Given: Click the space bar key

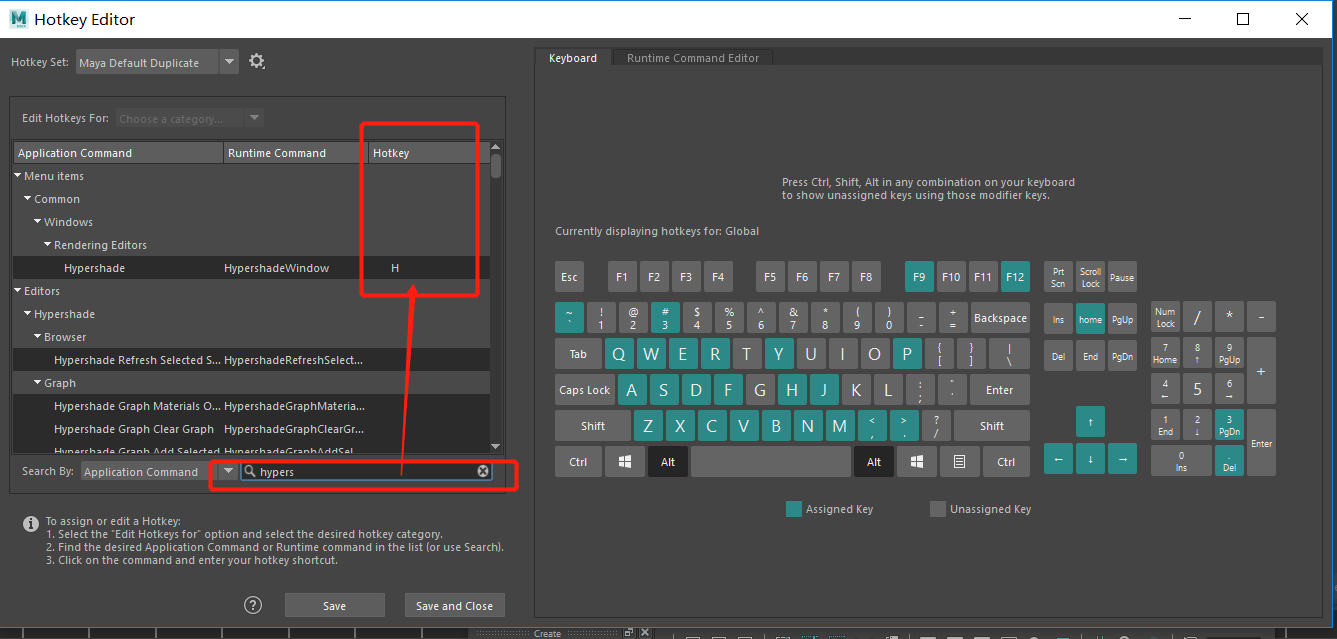Looking at the screenshot, I should [771, 462].
